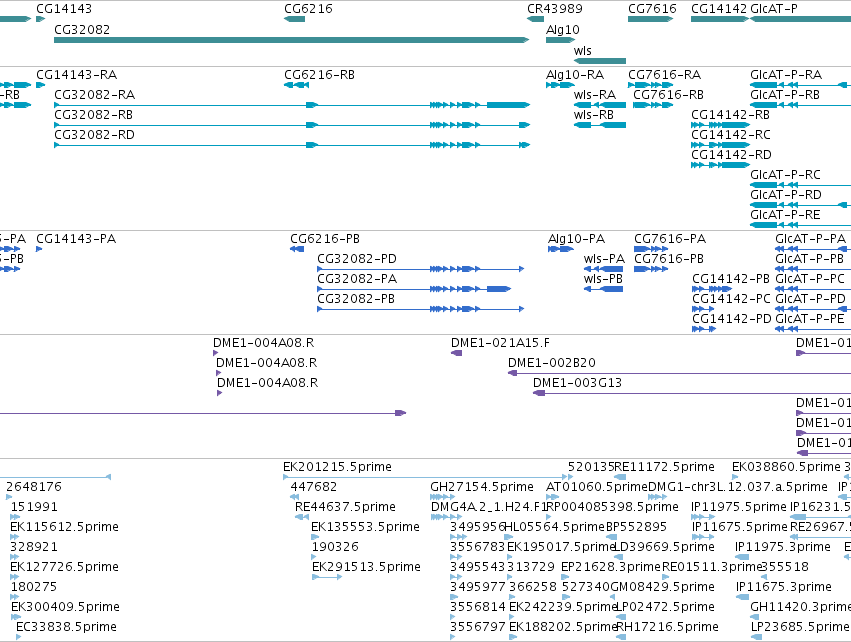Select the DMG4A.2_1.H24.F1 EST label
Image resolution: width=851 pixels, height=642 pixels.
pyautogui.click(x=488, y=507)
